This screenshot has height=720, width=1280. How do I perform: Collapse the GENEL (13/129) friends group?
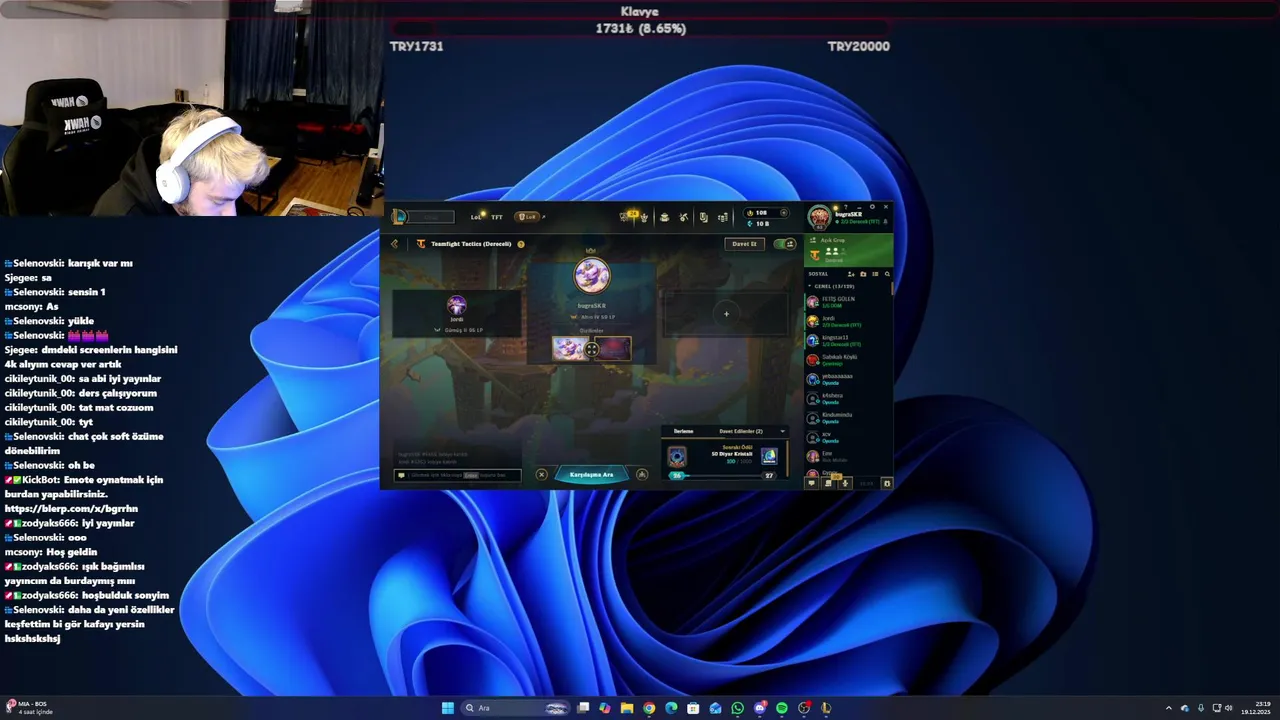coord(832,286)
